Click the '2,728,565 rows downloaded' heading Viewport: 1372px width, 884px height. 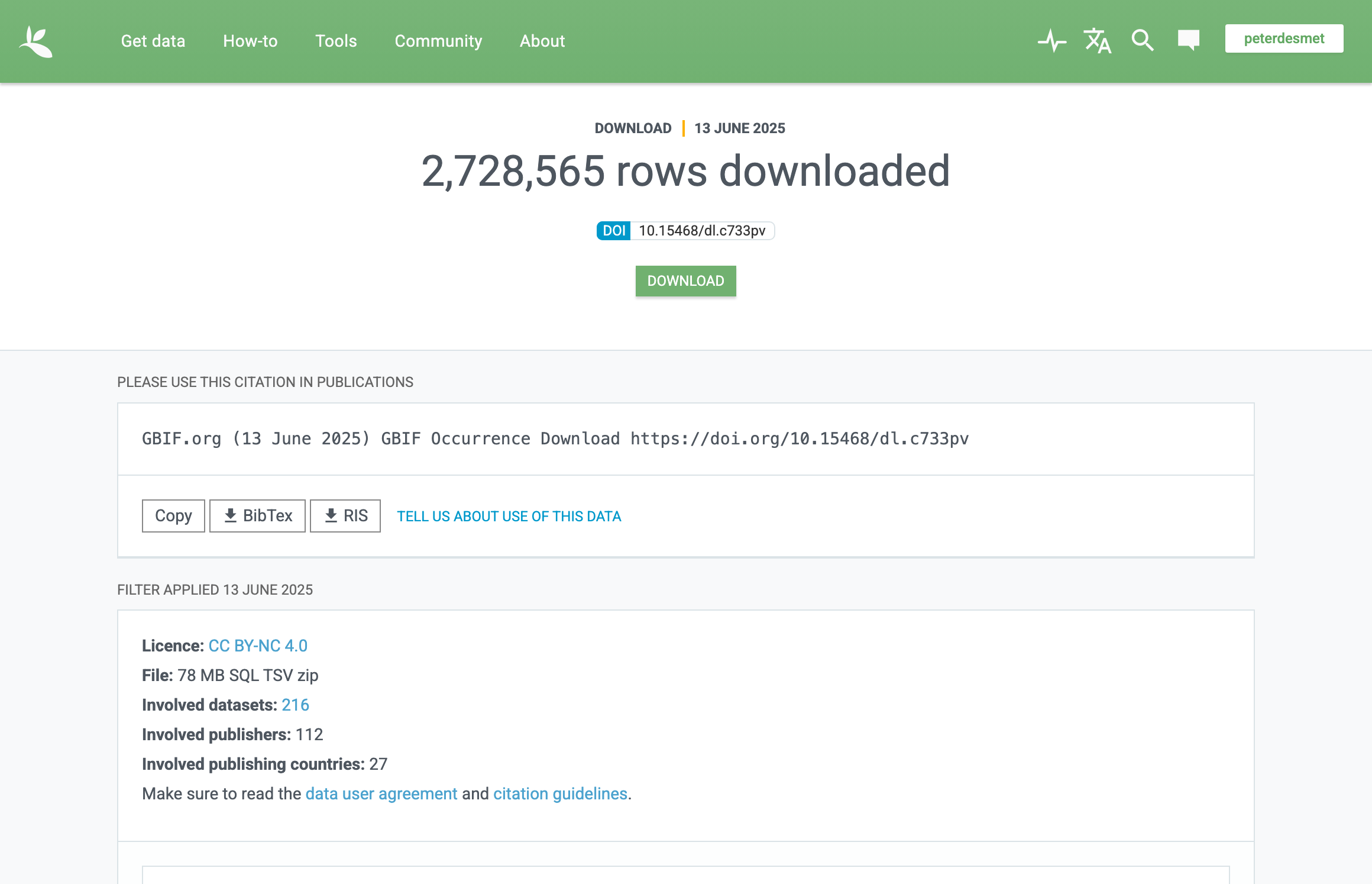(x=685, y=171)
